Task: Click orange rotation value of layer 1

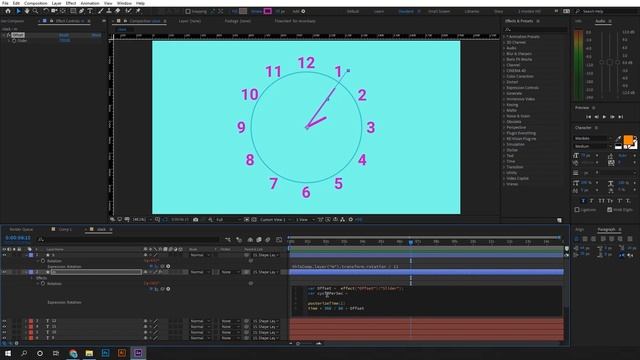Action: point(151,261)
